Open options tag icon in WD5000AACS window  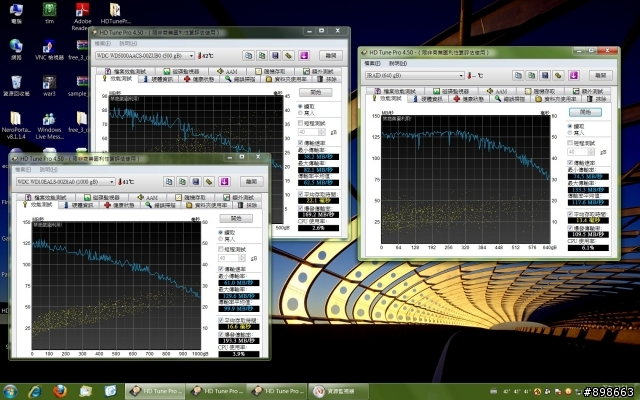(x=289, y=56)
